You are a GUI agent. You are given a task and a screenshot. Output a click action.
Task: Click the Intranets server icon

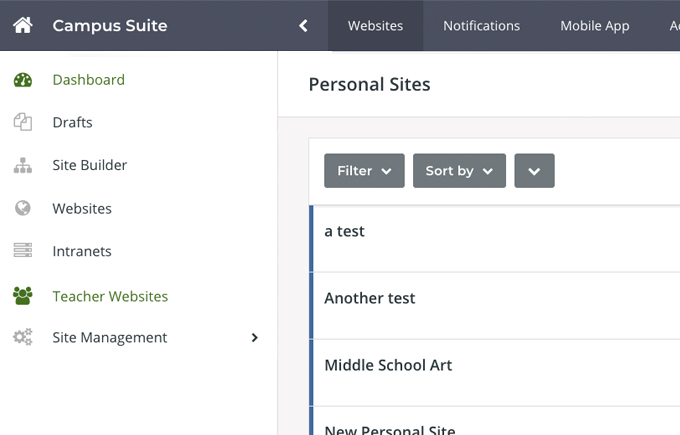click(x=23, y=252)
